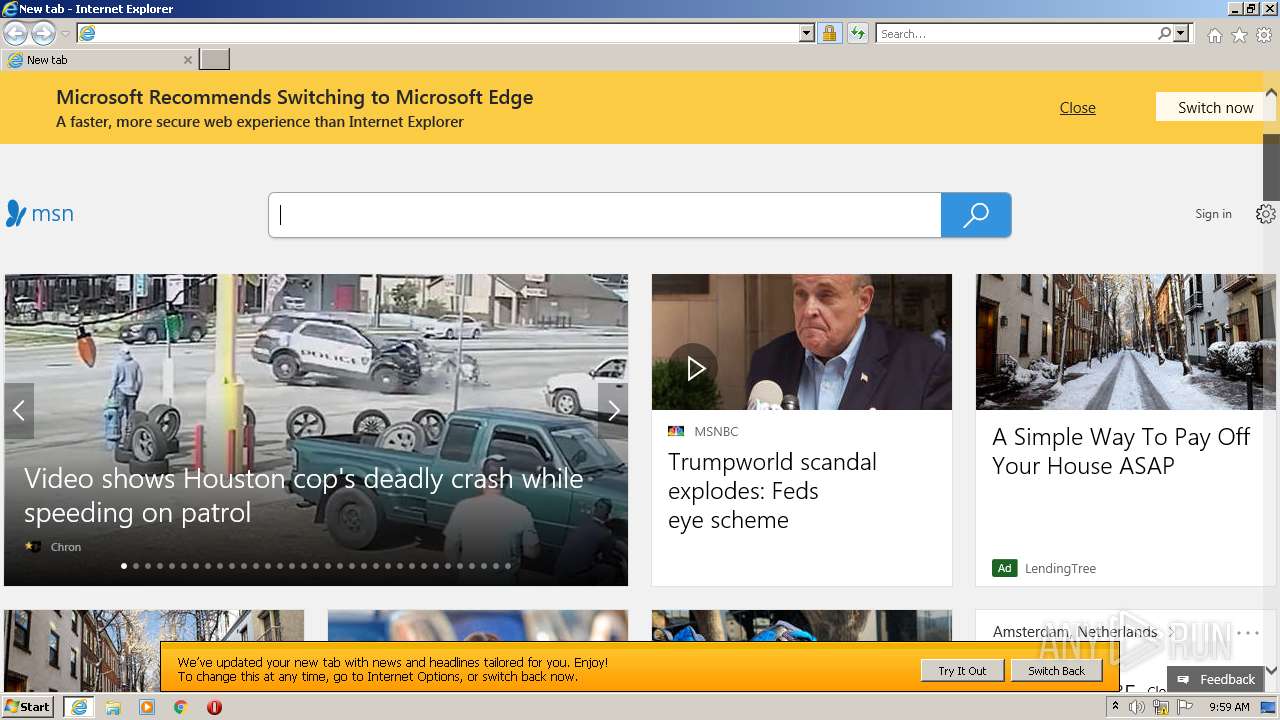Launch Chrome from the taskbar

181,707
